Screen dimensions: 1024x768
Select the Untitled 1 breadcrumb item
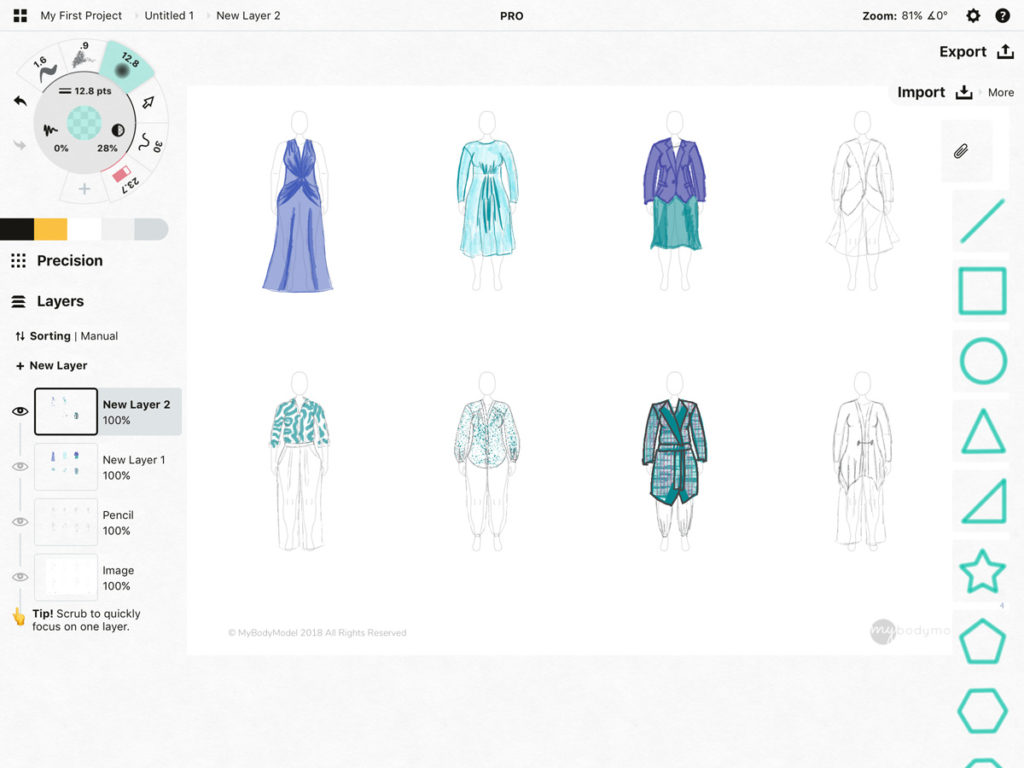[x=167, y=15]
